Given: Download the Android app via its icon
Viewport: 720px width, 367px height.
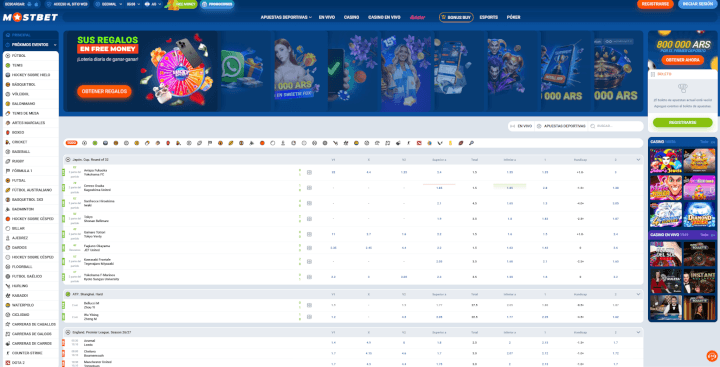Looking at the screenshot, I should [29, 4].
